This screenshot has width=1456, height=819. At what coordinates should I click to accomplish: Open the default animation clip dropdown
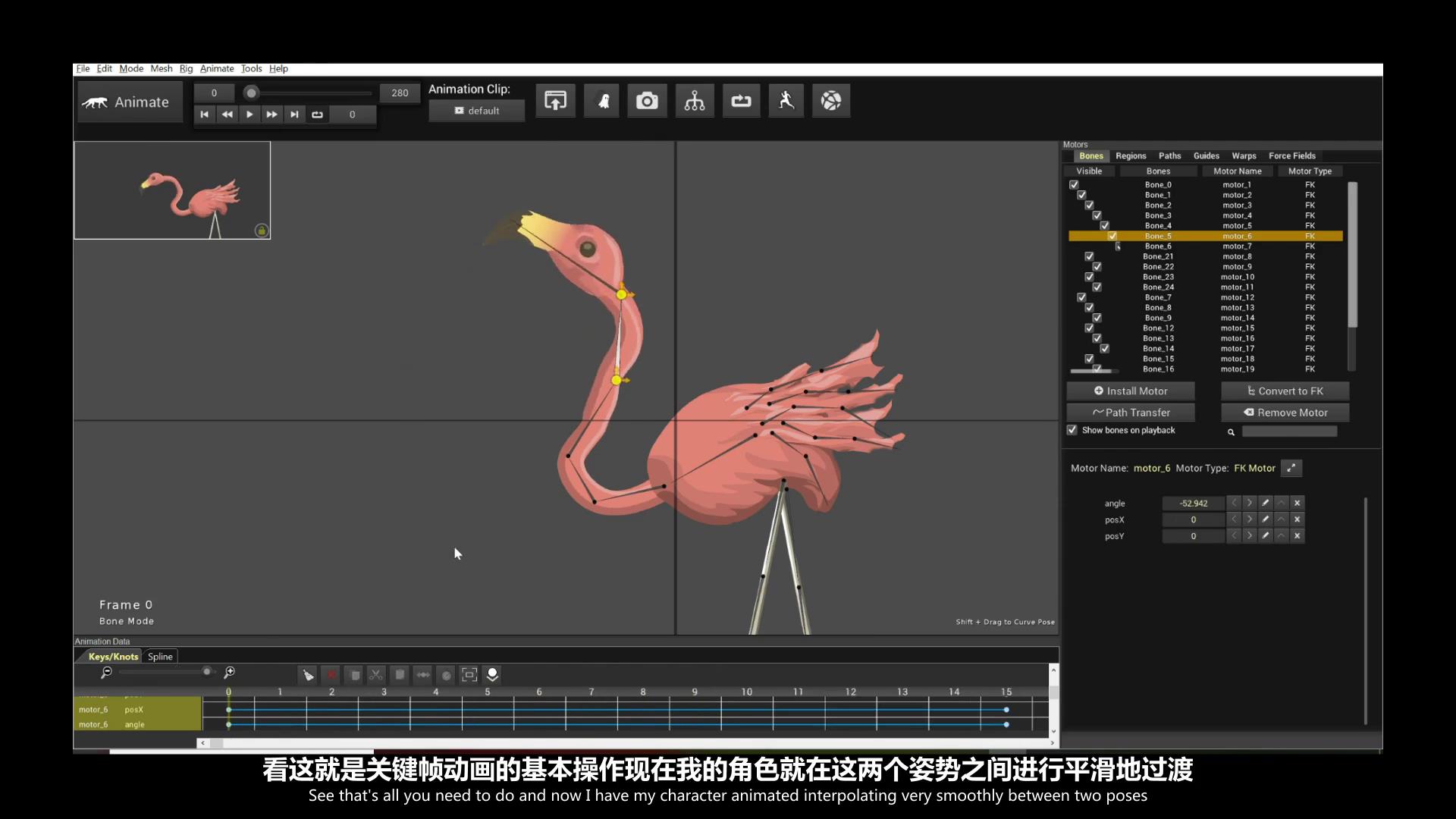(476, 111)
